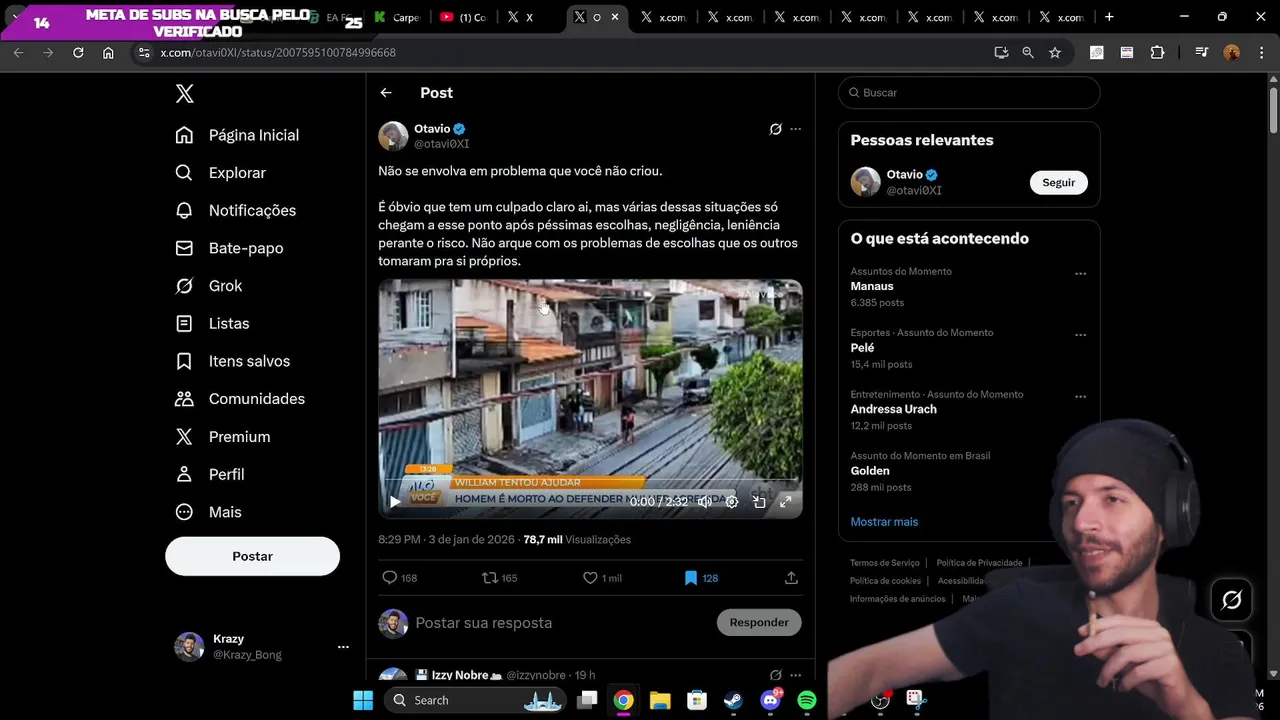Click Mostrar mais under trends
Image resolution: width=1280 pixels, height=720 pixels.
(884, 522)
